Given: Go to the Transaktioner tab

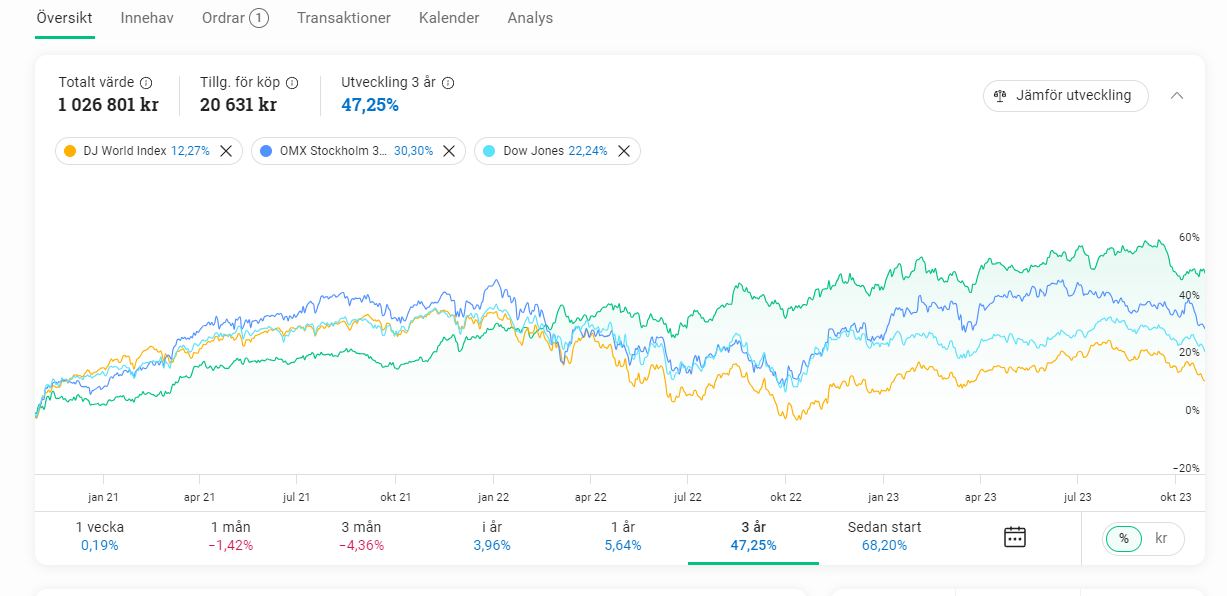Looking at the screenshot, I should point(344,18).
